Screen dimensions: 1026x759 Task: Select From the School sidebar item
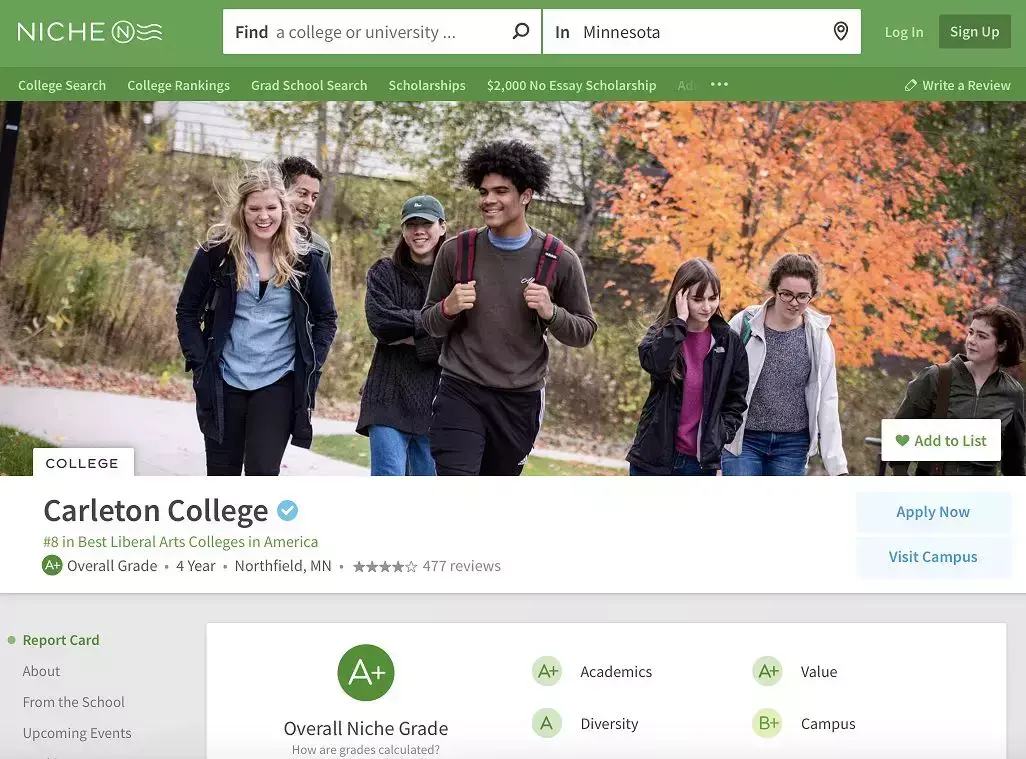73,701
